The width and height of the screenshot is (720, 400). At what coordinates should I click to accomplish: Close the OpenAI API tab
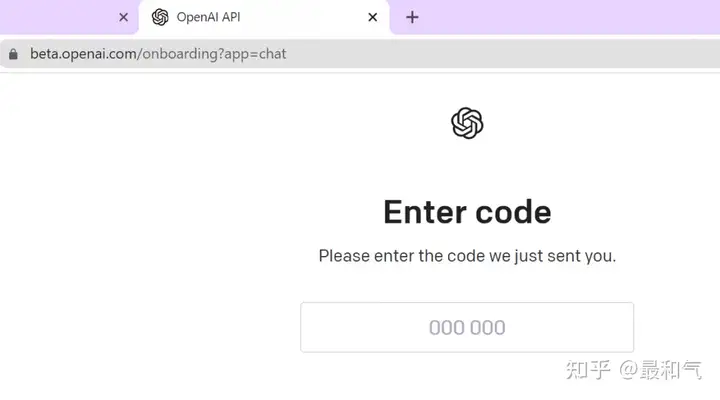[x=373, y=17]
